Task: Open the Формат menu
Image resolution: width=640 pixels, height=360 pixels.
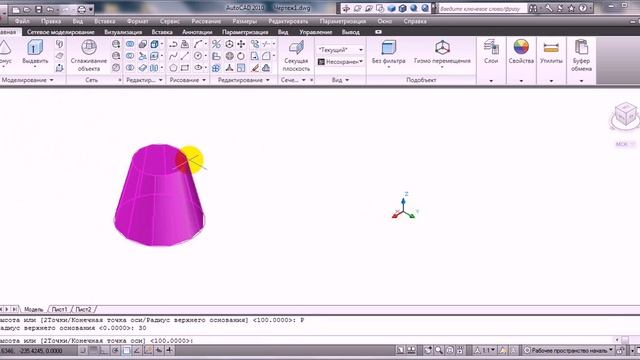Action: 138,21
